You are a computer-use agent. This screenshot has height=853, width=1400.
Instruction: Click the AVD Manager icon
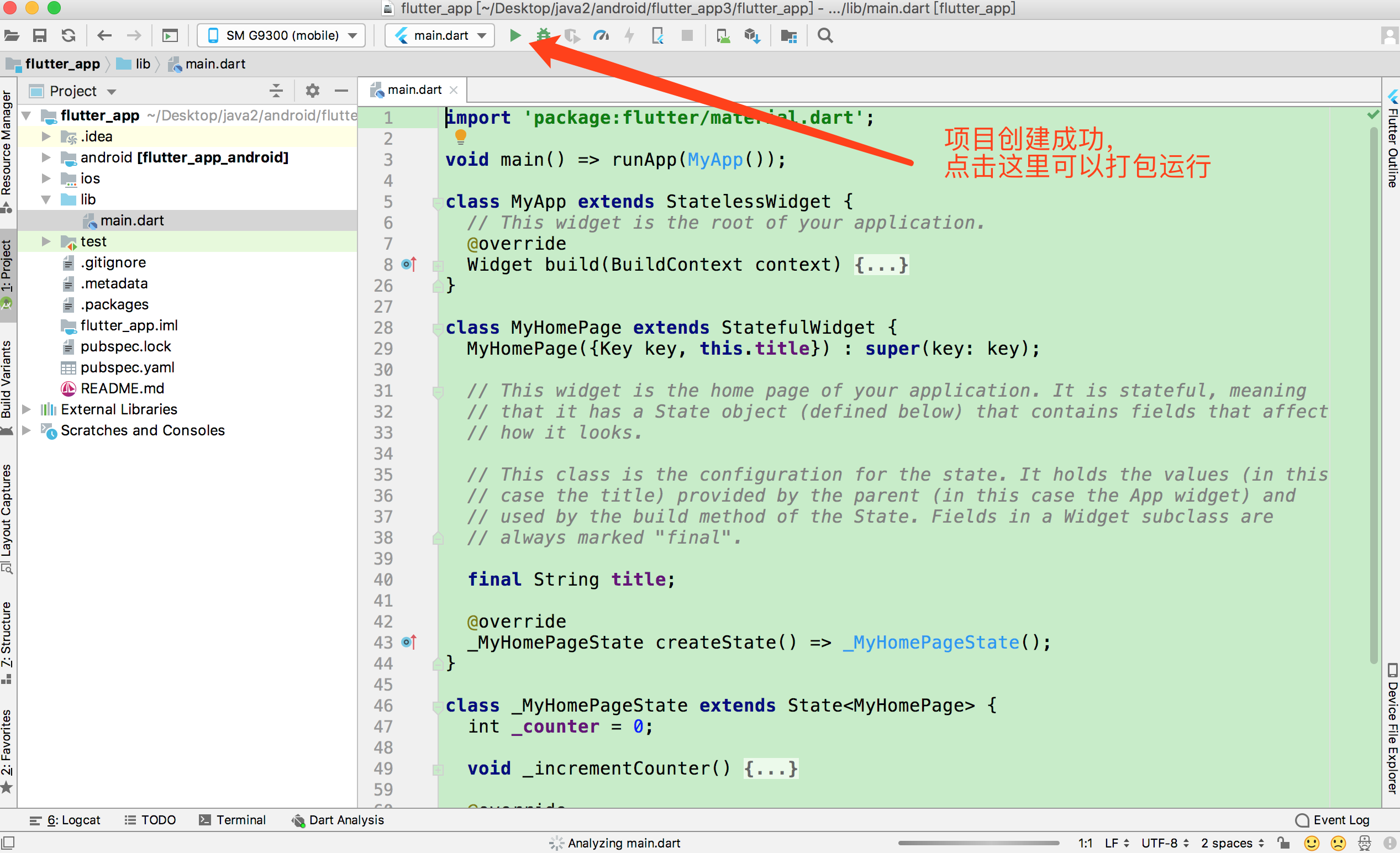(723, 36)
